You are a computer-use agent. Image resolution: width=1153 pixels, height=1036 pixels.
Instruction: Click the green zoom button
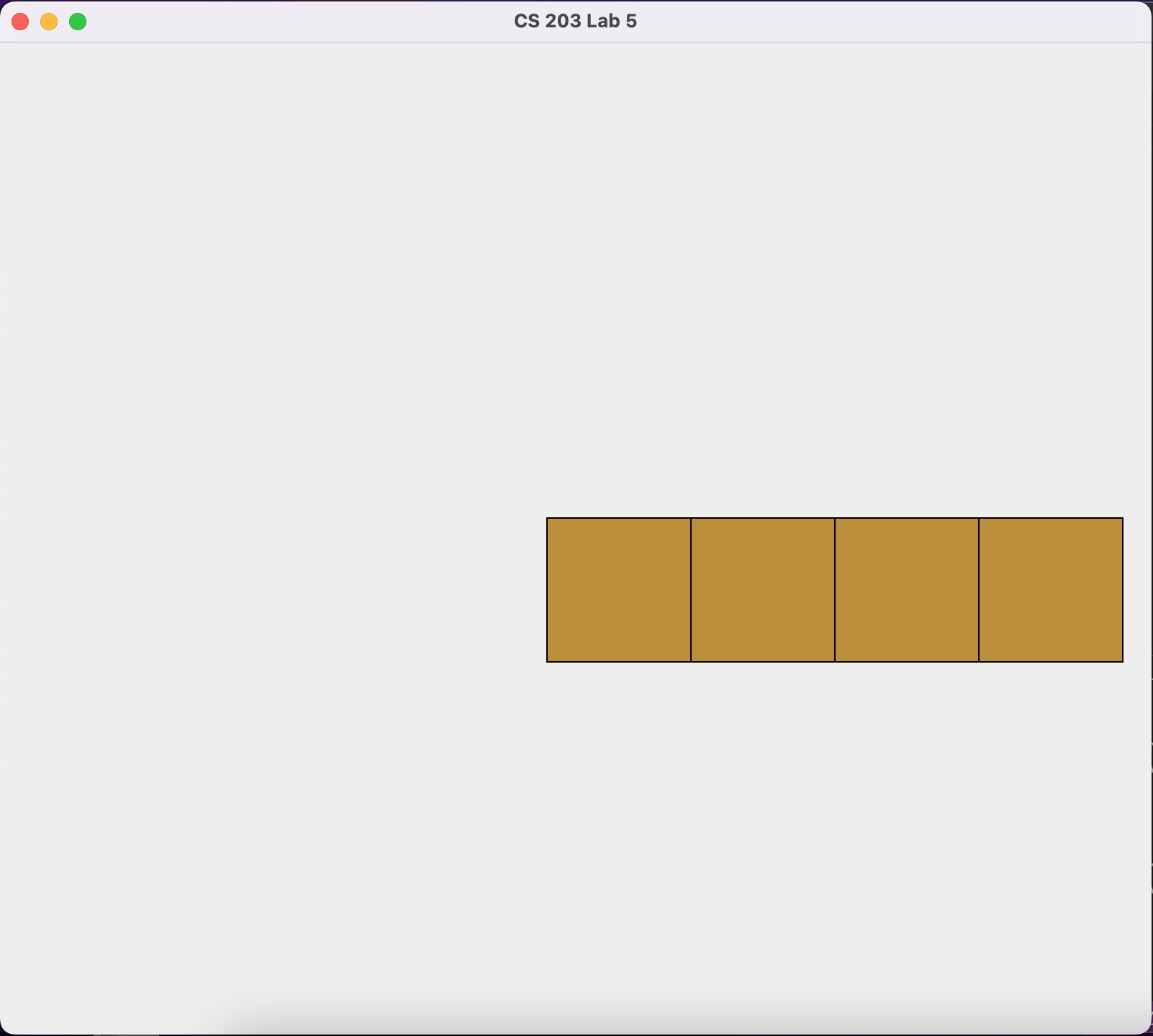point(77,22)
